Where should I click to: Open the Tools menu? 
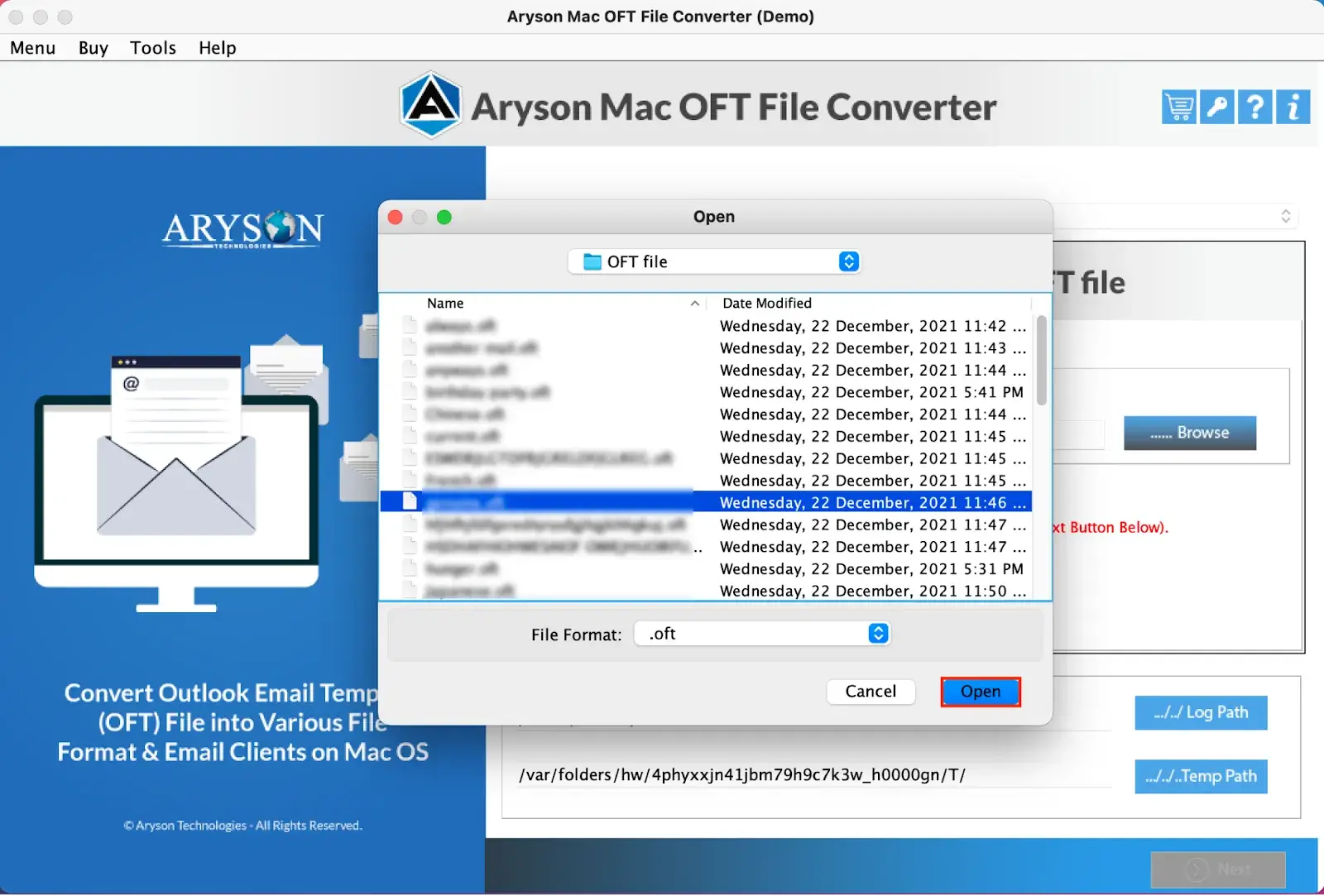153,48
